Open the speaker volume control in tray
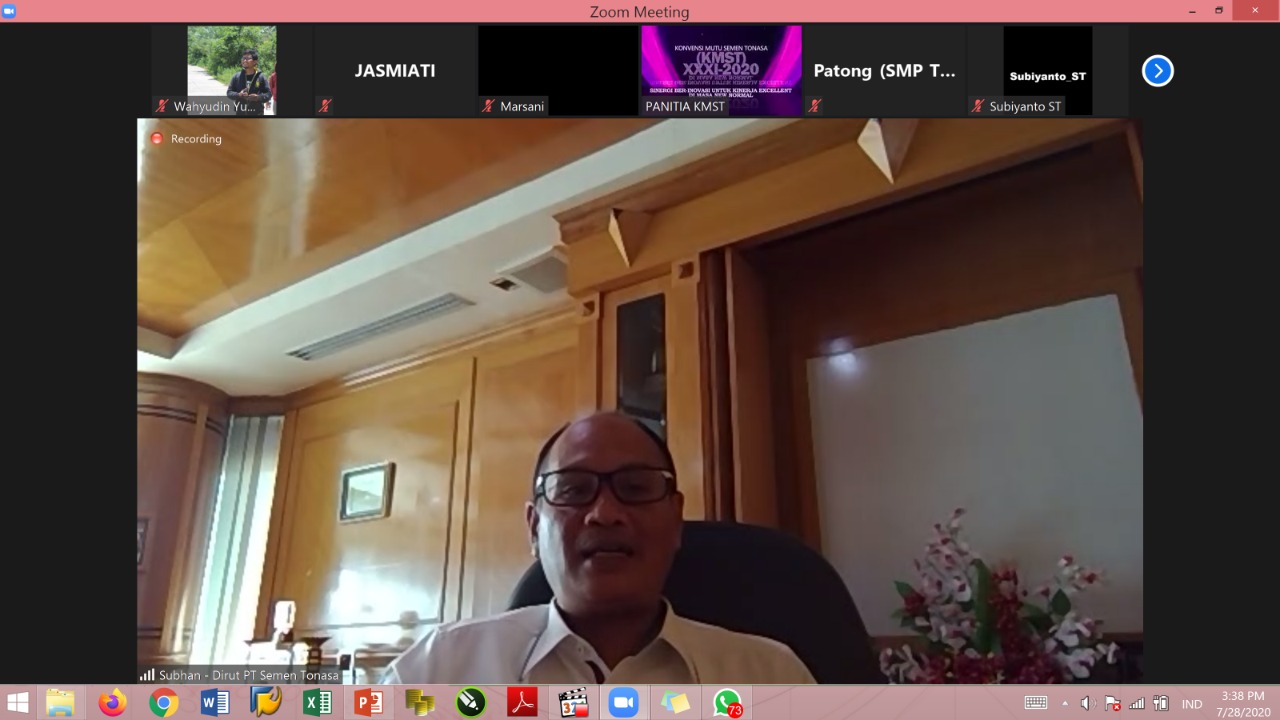This screenshot has width=1280, height=720. coord(1087,703)
